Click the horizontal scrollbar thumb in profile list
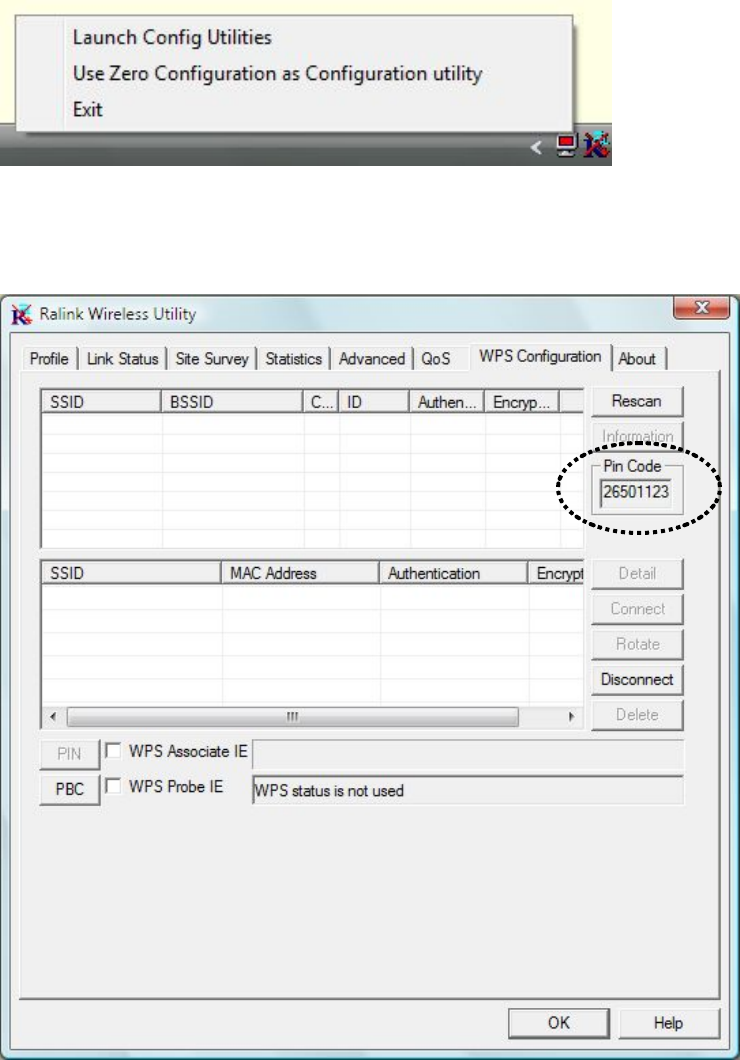 293,717
